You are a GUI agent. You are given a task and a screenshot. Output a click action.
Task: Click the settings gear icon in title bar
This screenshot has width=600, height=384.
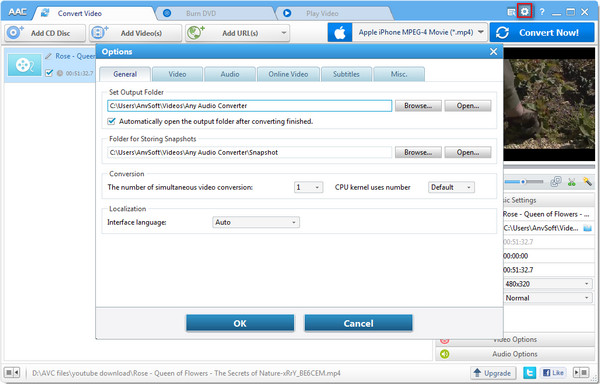coord(524,11)
